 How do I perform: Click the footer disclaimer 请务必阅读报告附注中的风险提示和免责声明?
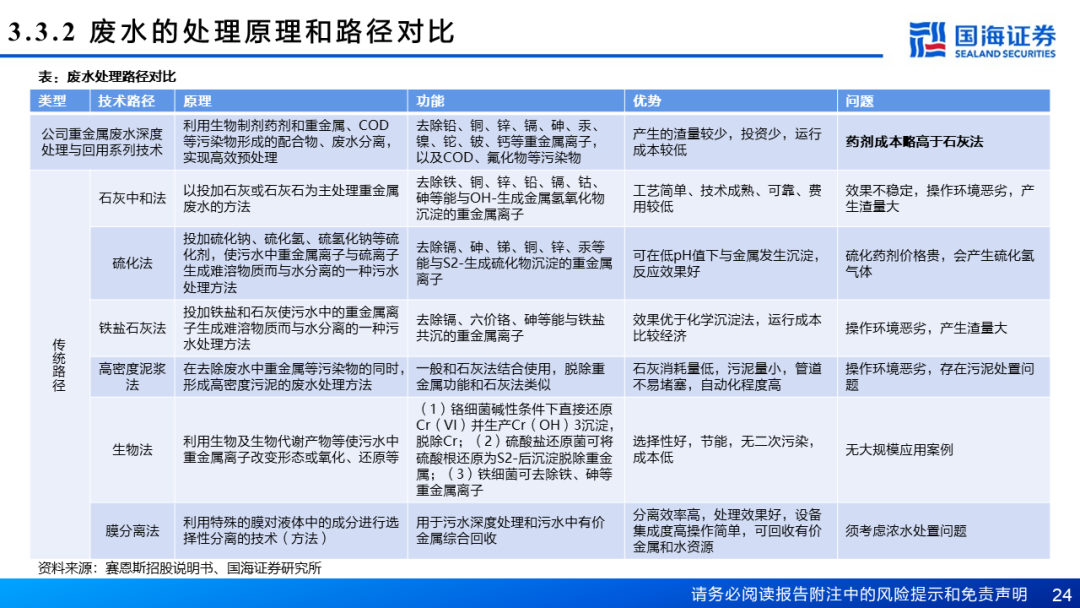pyautogui.click(x=860, y=594)
